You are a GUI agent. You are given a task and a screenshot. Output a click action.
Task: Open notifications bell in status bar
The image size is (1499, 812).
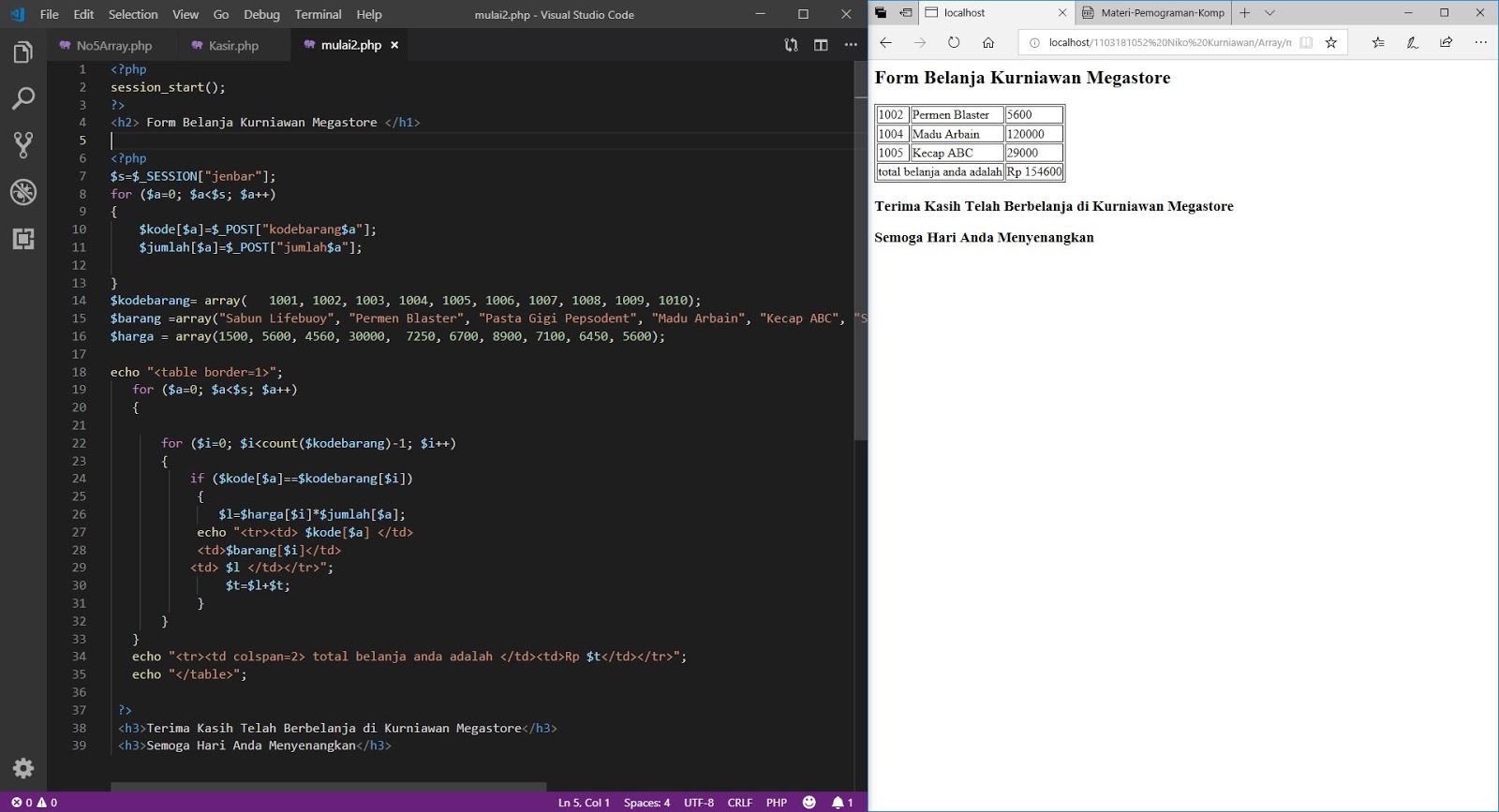click(x=842, y=803)
